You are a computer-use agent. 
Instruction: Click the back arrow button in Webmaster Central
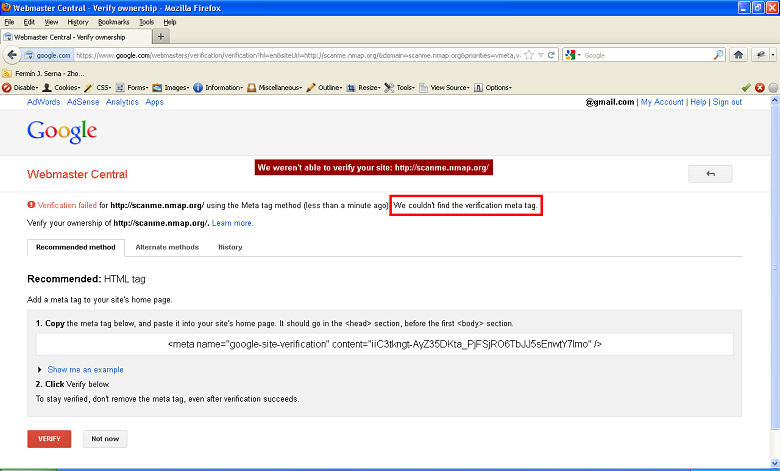click(710, 174)
